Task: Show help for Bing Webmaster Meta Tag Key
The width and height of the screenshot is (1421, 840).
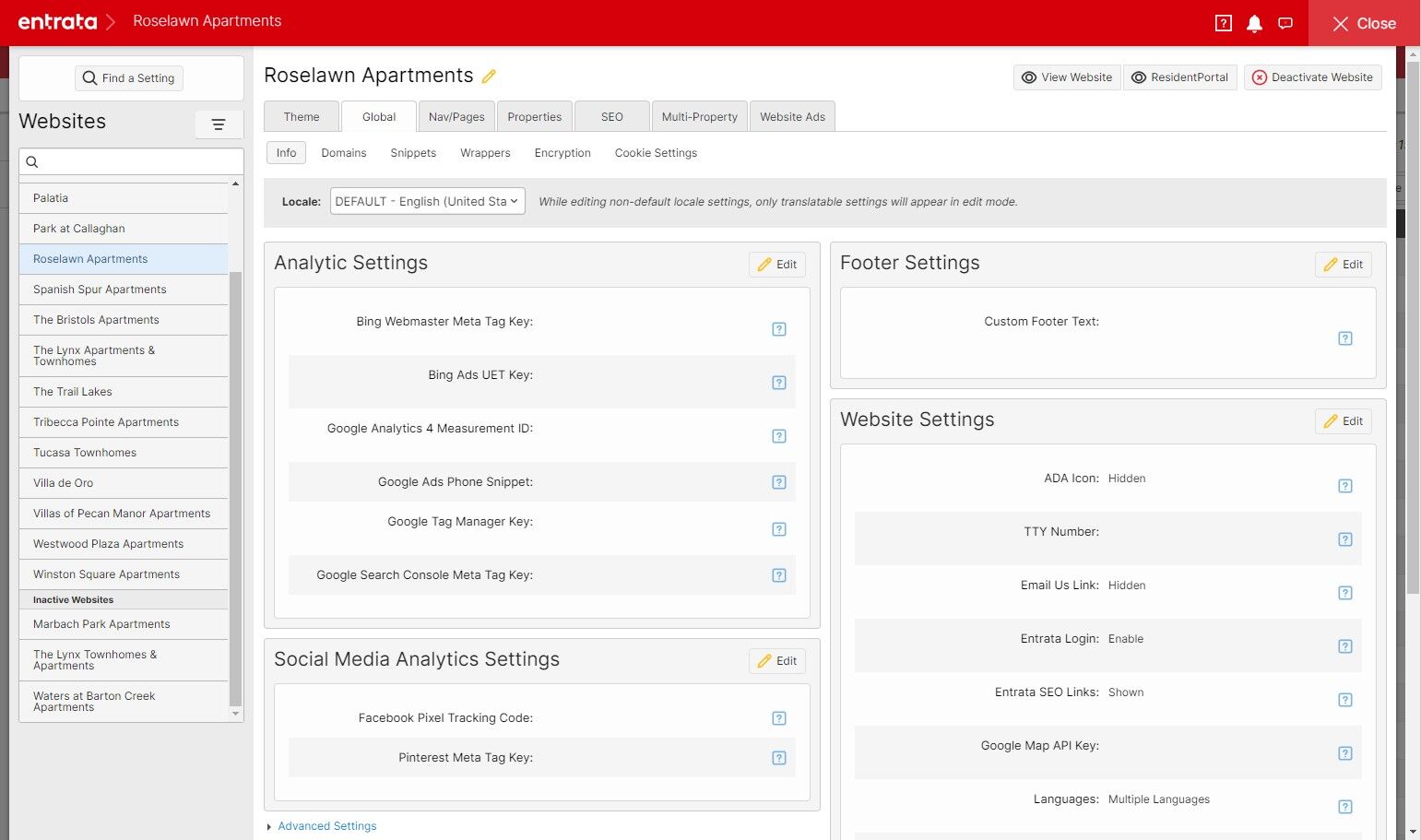Action: (779, 329)
